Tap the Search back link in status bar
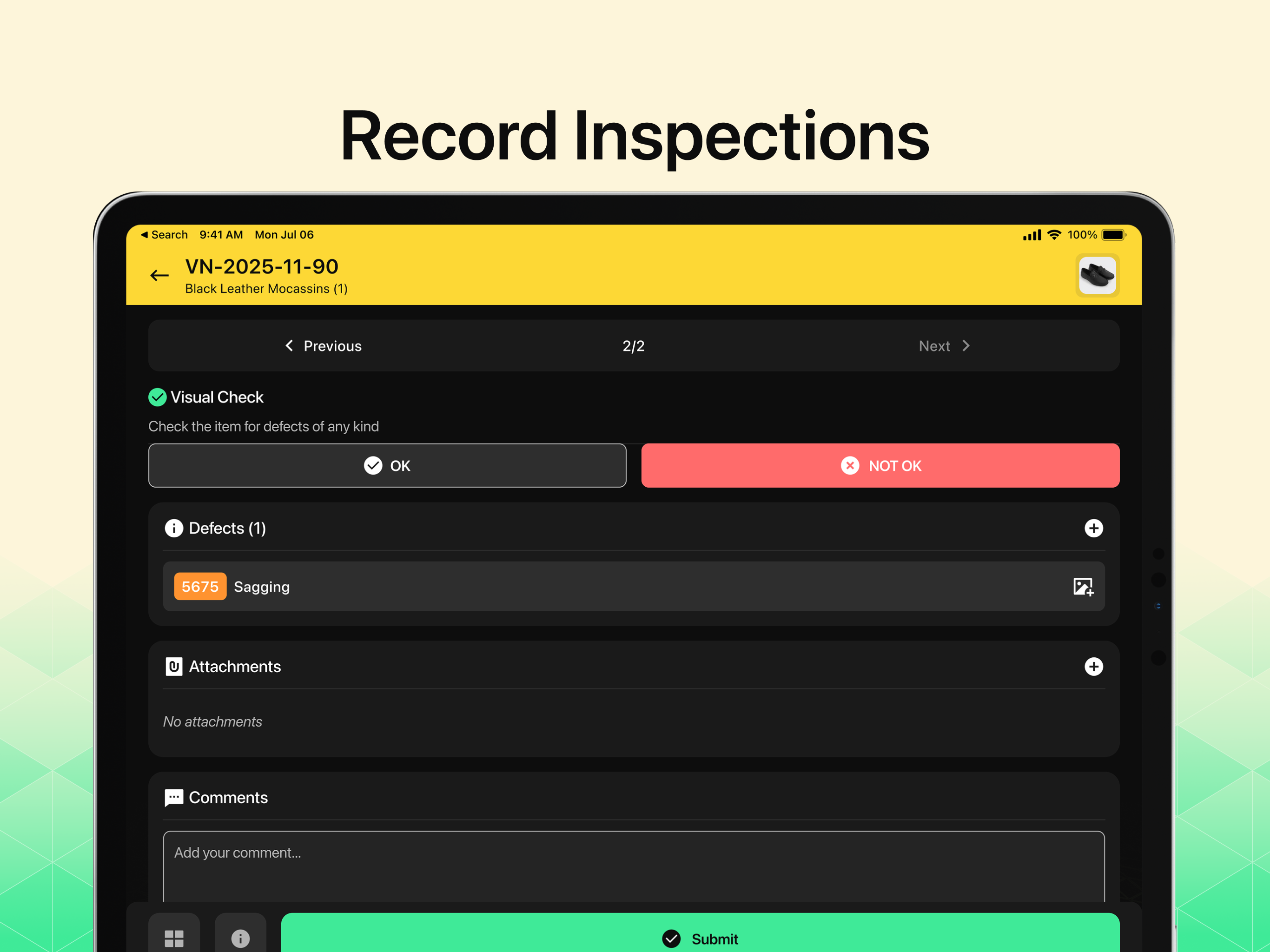This screenshot has width=1270, height=952. pyautogui.click(x=164, y=235)
